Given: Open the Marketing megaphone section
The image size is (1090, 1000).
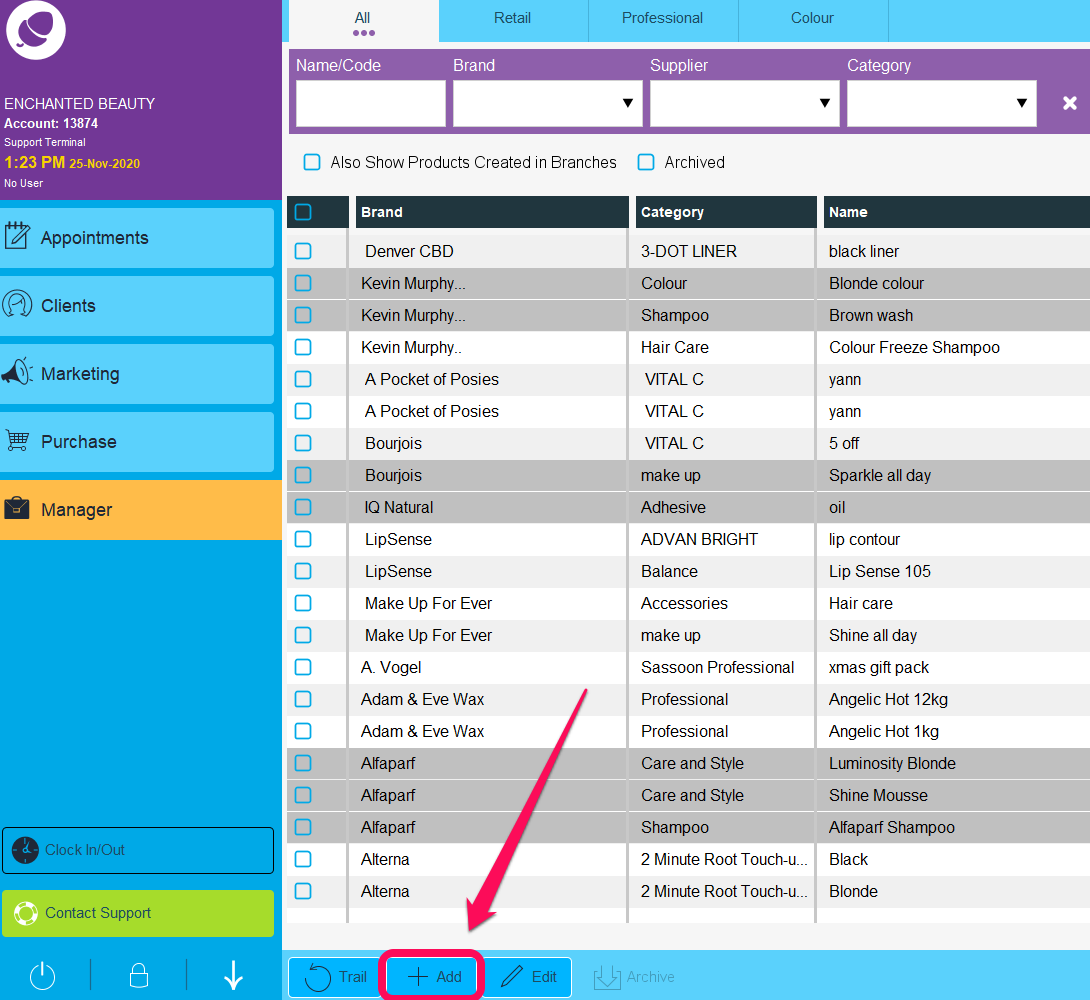Looking at the screenshot, I should [x=137, y=374].
